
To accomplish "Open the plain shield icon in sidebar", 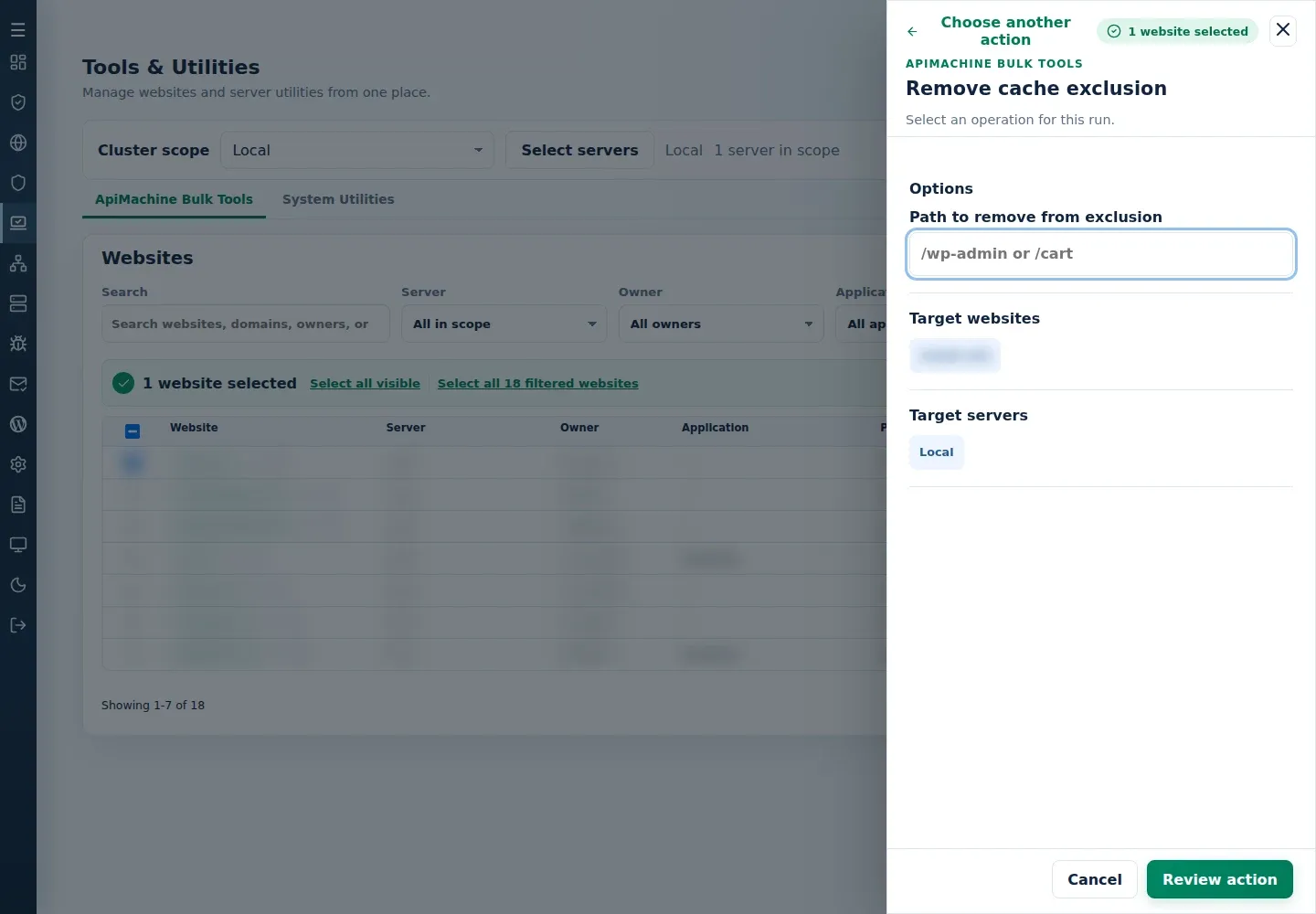I will click(x=18, y=183).
